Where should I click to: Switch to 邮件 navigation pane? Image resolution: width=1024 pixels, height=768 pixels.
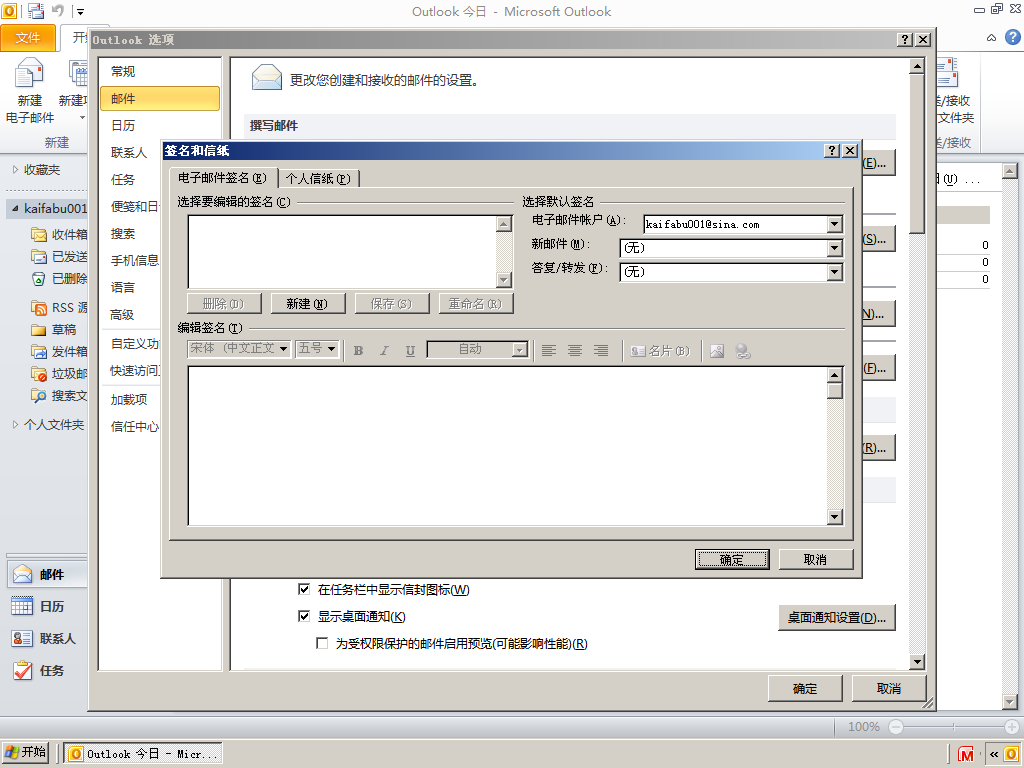pyautogui.click(x=47, y=574)
